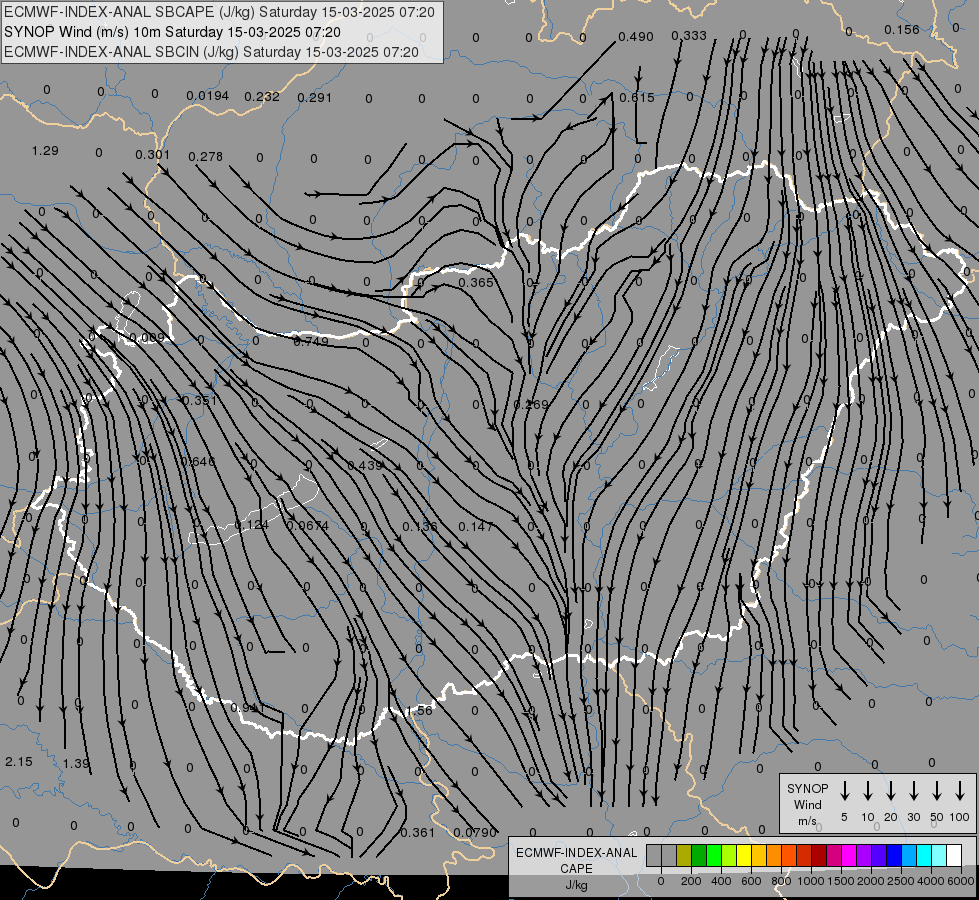Click the wind legend arrow above 5
Screen dimensions: 979x900
tap(844, 791)
